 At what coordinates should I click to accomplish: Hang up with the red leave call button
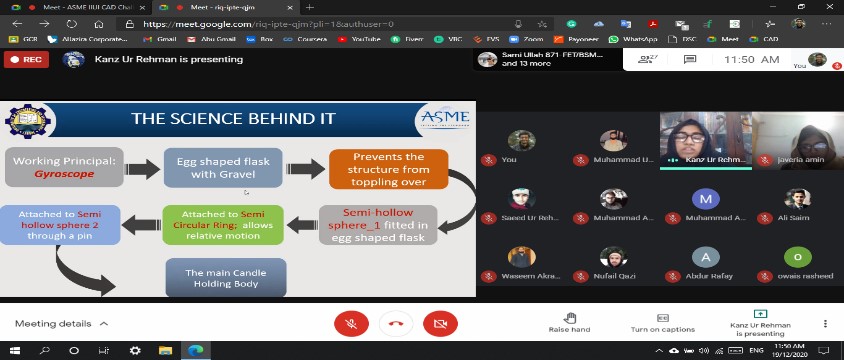(x=396, y=324)
